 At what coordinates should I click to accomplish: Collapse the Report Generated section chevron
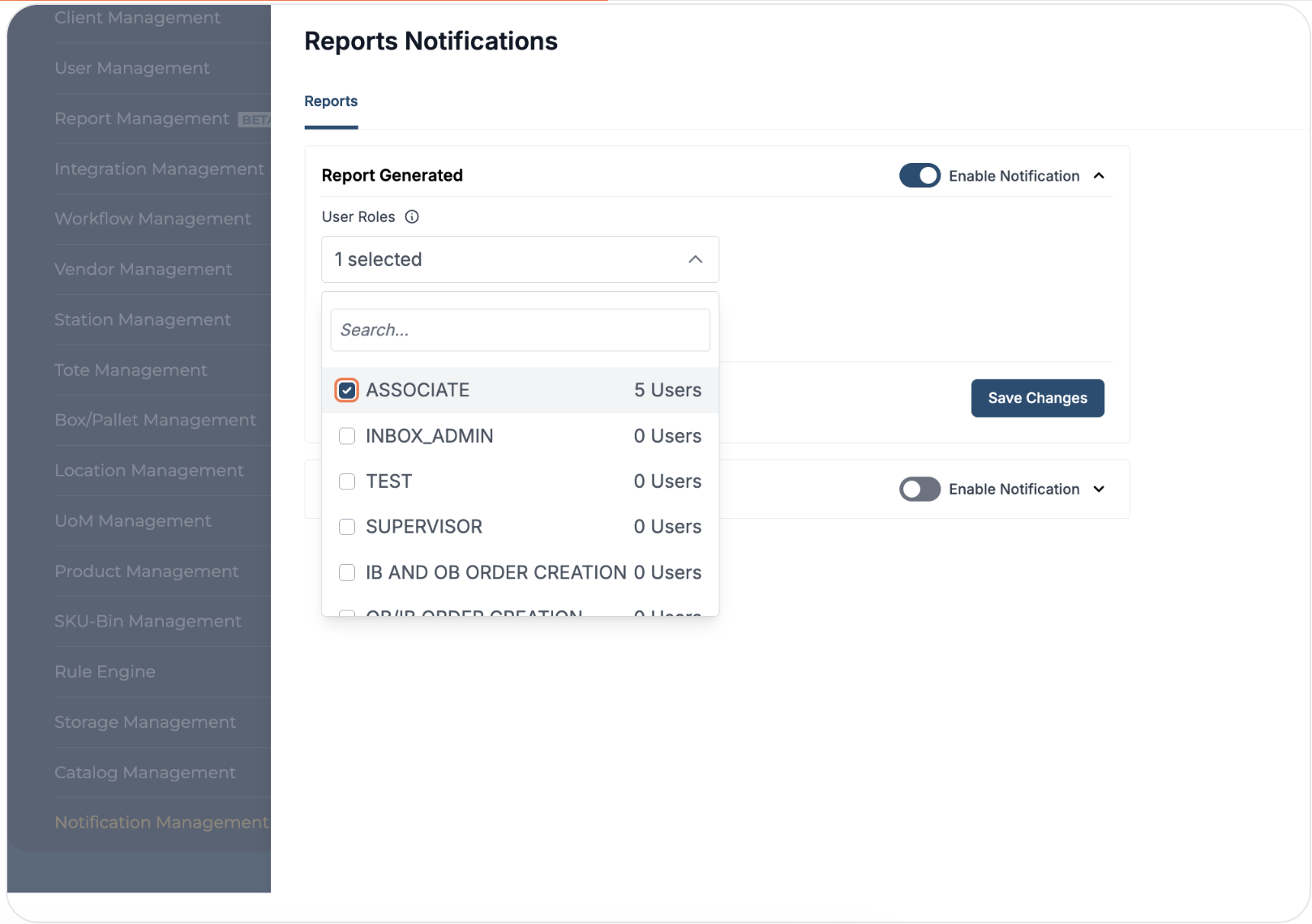point(1099,176)
